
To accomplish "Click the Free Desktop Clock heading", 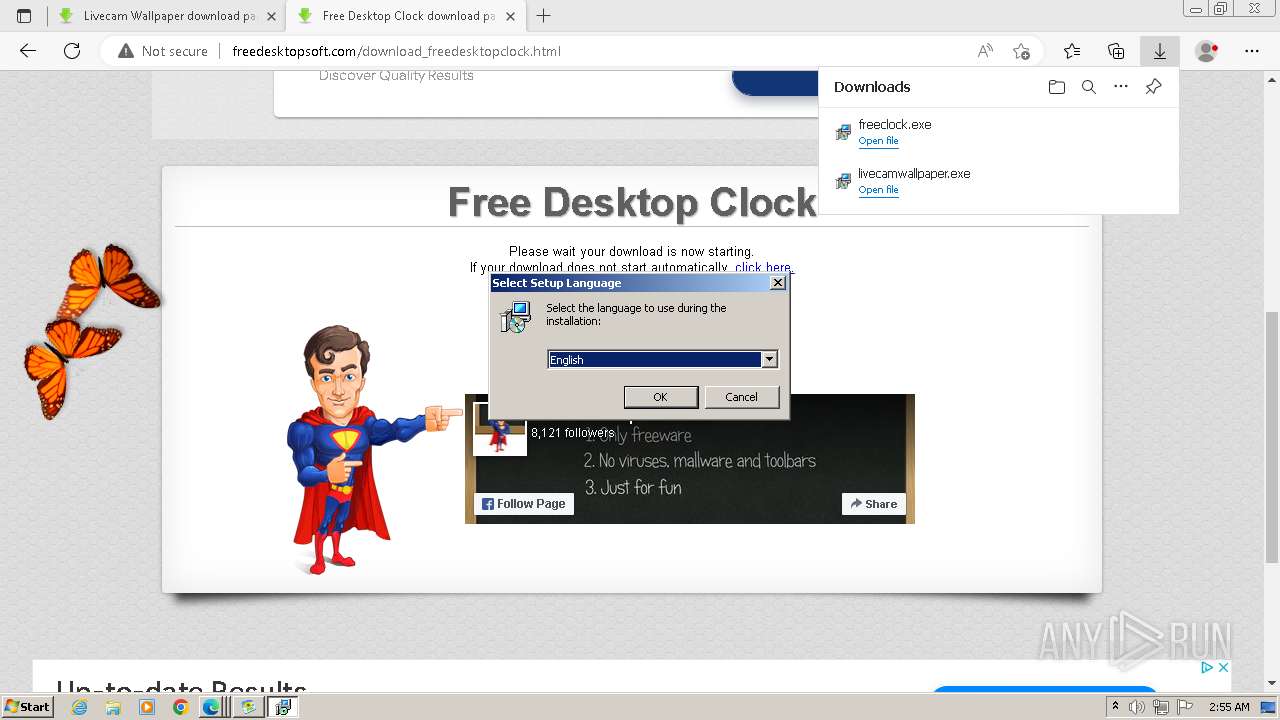I will [632, 202].
